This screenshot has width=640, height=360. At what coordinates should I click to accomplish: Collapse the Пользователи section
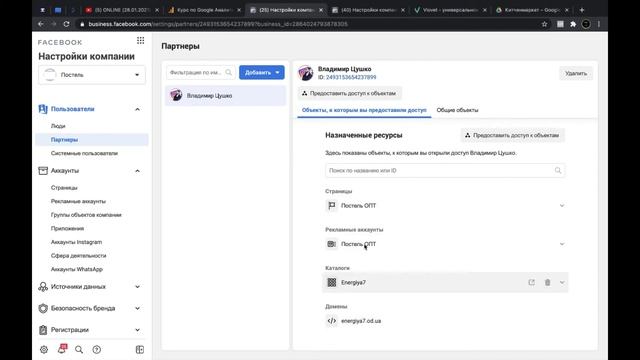click(x=138, y=109)
